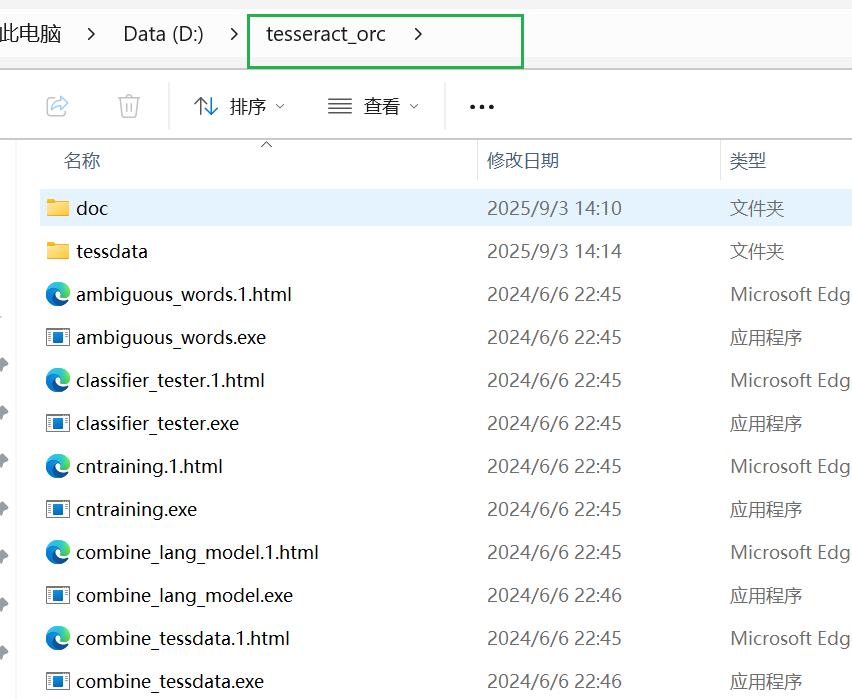Select classifier_tester.exe file
This screenshot has height=699, width=852.
pyautogui.click(x=157, y=423)
